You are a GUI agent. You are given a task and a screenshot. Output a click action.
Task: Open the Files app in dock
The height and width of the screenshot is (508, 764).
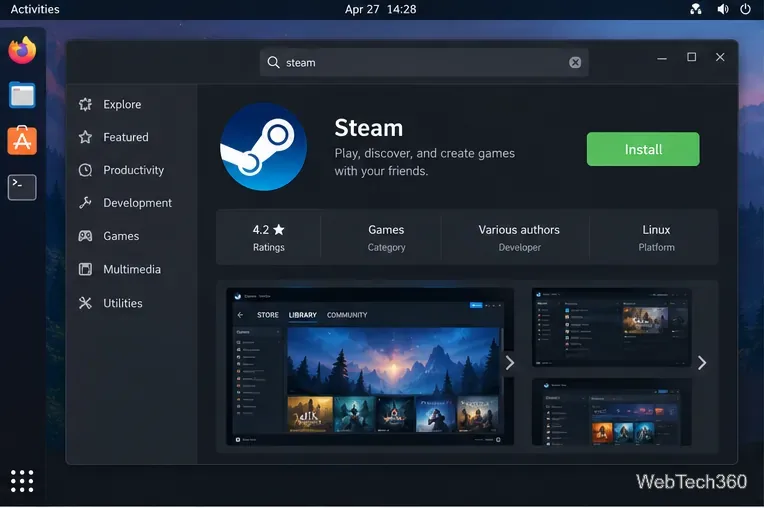click(x=22, y=95)
